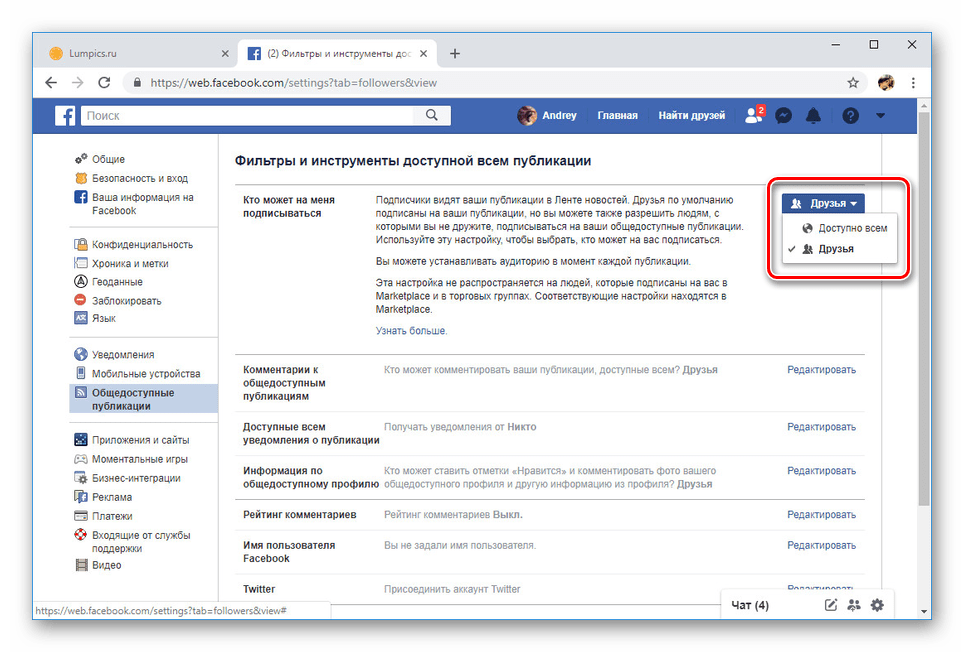
Task: Open the notifications bell icon
Action: coord(813,115)
